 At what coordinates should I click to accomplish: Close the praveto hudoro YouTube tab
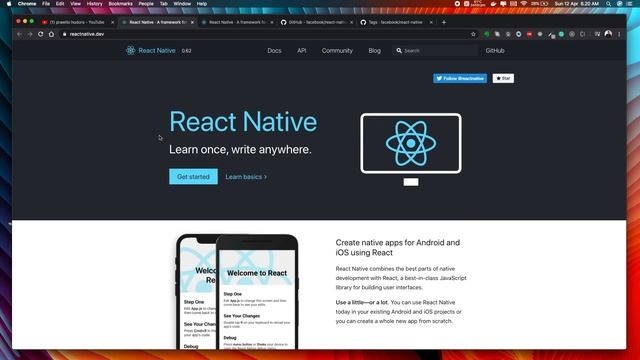tap(113, 22)
